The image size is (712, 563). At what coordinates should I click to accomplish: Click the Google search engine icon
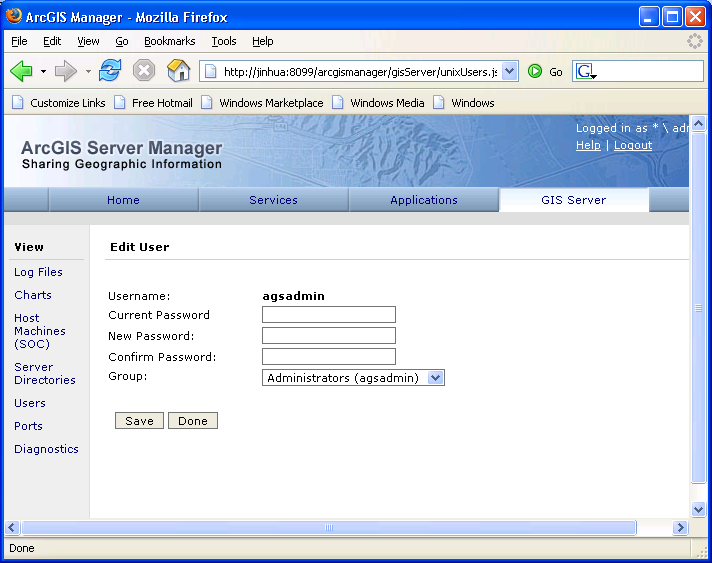point(586,71)
